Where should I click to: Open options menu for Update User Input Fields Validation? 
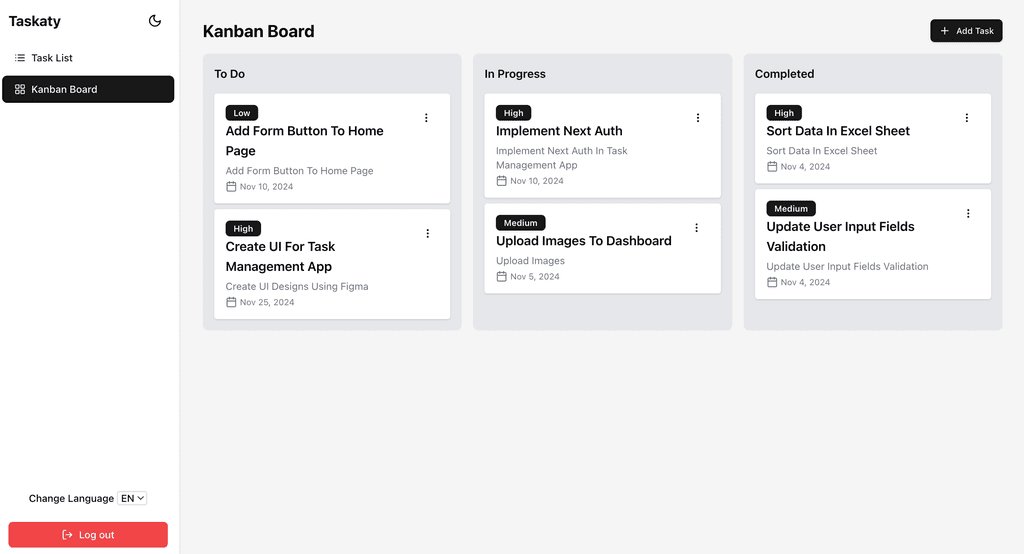pos(968,214)
